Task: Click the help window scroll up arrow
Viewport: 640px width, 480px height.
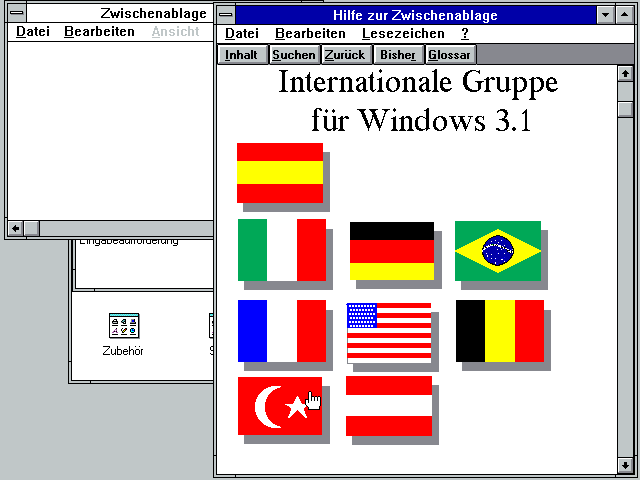Action: click(x=625, y=74)
